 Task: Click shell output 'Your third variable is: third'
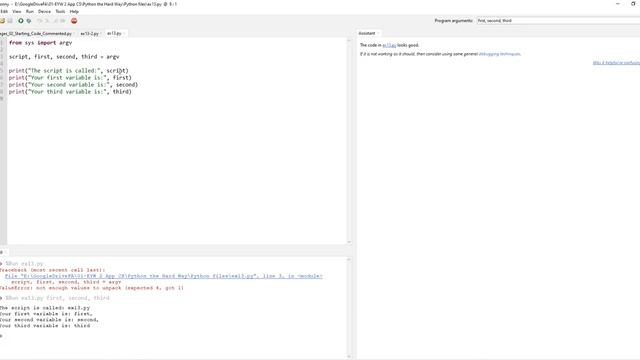pyautogui.click(x=45, y=326)
